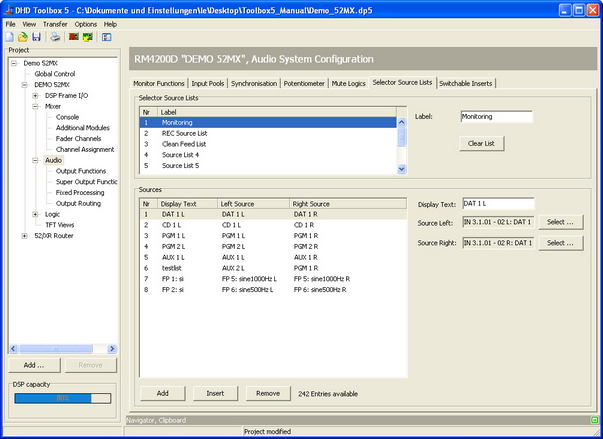Select the FP 2: si source row
Screen dimensions: 603x439
click(273, 289)
